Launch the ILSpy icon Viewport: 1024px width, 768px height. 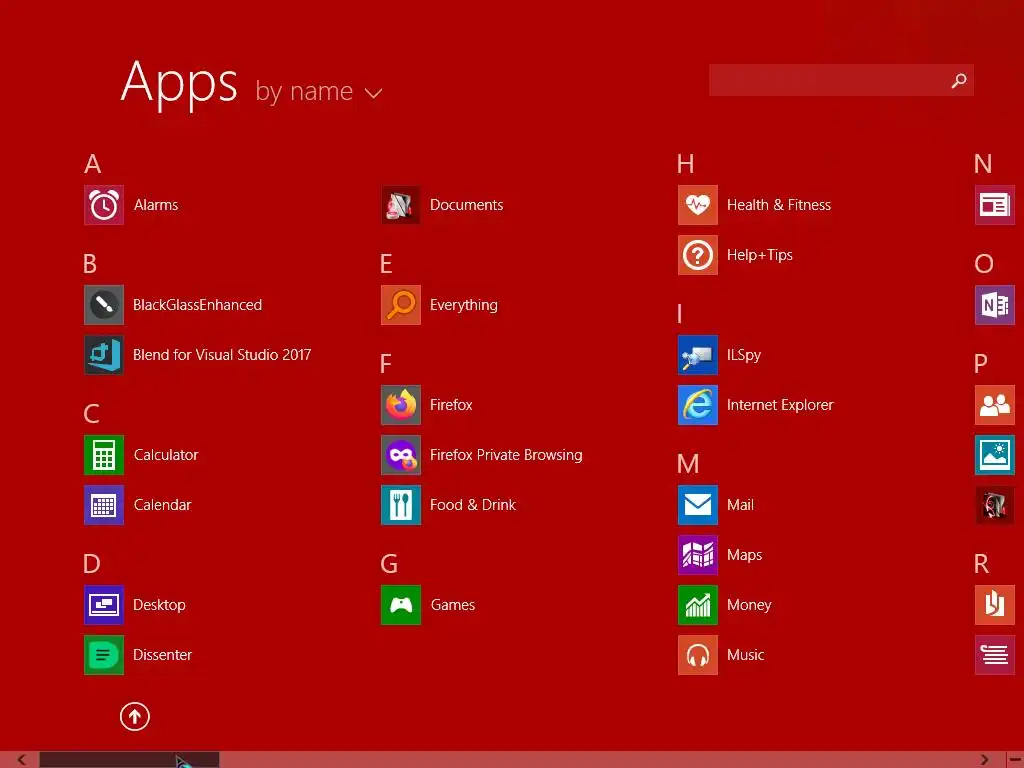click(x=698, y=355)
